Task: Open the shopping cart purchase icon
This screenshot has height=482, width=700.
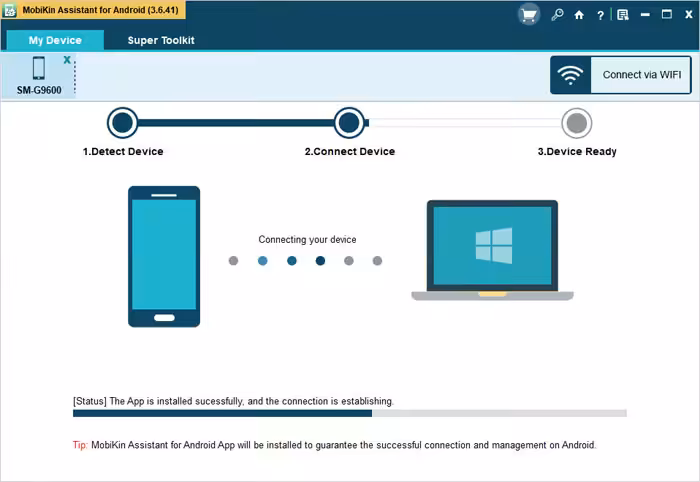Action: coord(529,15)
